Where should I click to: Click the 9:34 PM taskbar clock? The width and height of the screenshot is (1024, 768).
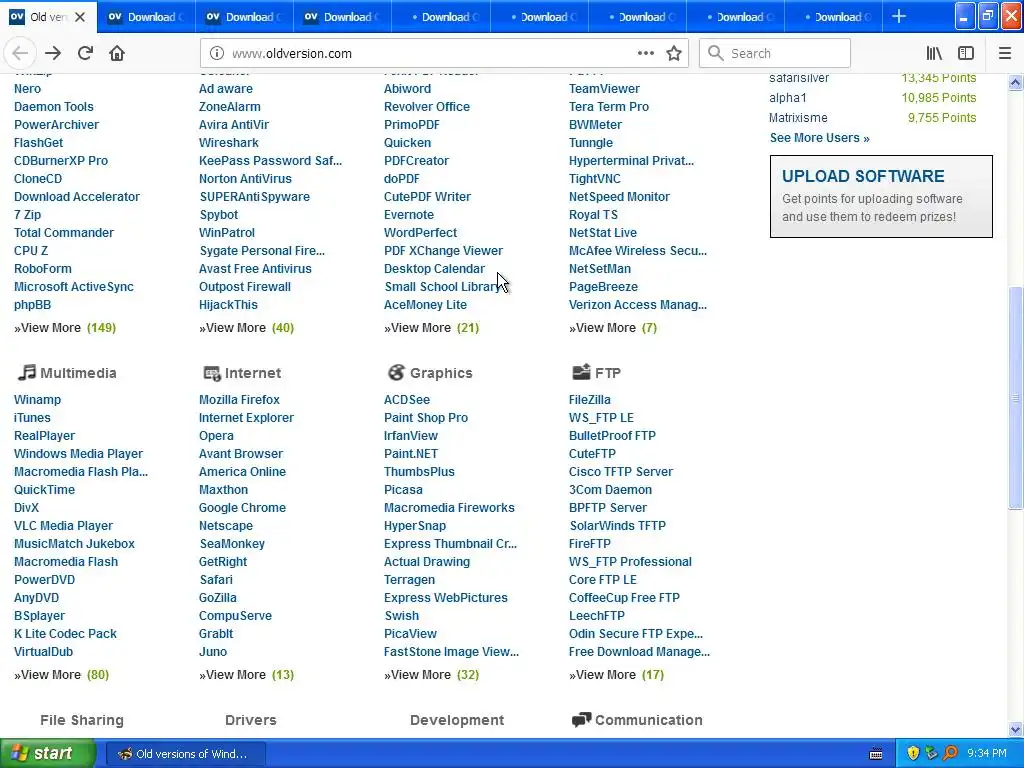(x=986, y=754)
